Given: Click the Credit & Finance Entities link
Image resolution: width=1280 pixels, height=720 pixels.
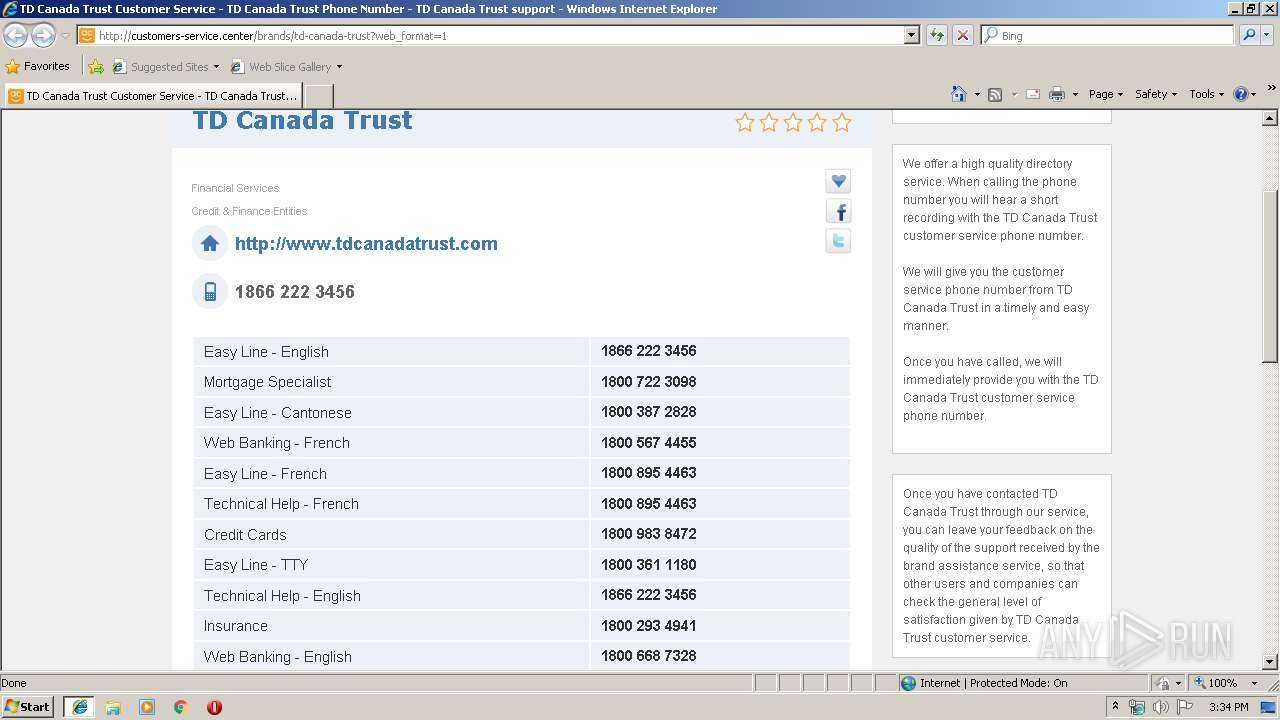Looking at the screenshot, I should point(249,211).
